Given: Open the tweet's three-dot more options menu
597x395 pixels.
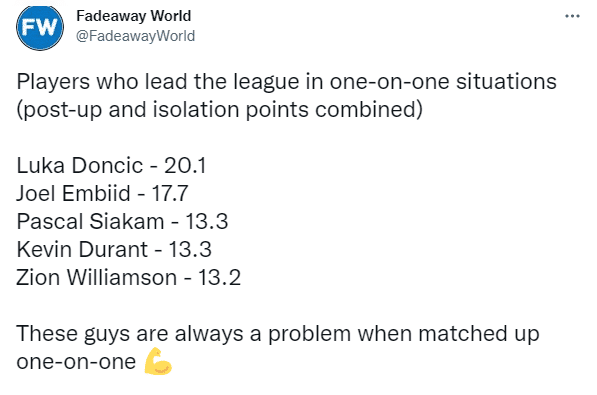Looking at the screenshot, I should click(x=572, y=16).
